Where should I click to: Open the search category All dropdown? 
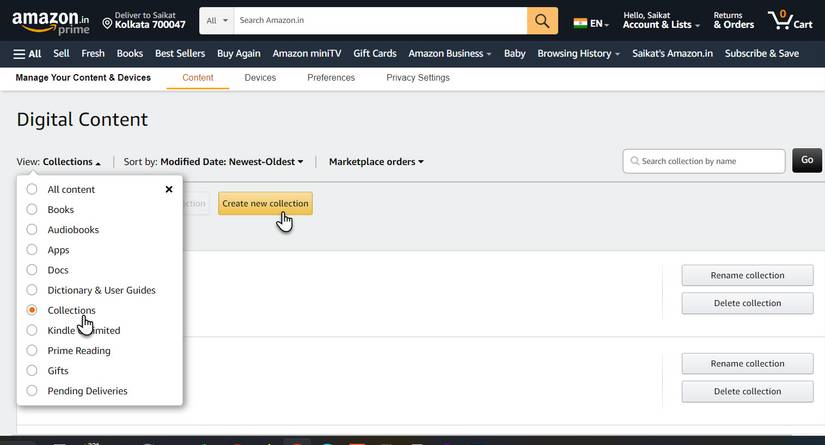217,21
